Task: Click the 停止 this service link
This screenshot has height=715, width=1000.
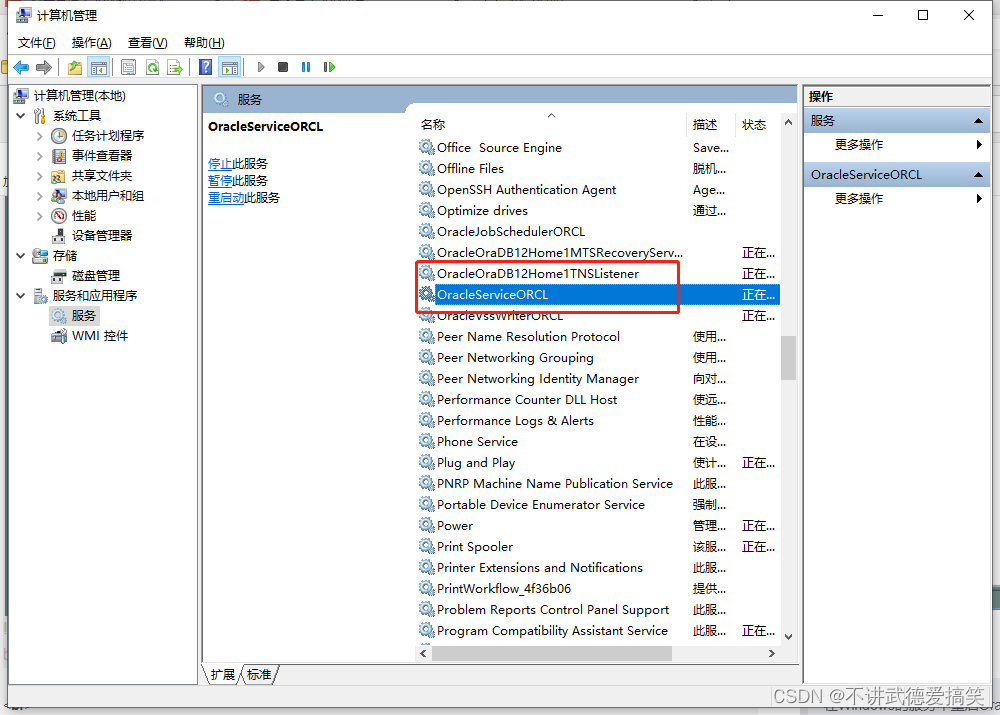Action: [x=220, y=164]
